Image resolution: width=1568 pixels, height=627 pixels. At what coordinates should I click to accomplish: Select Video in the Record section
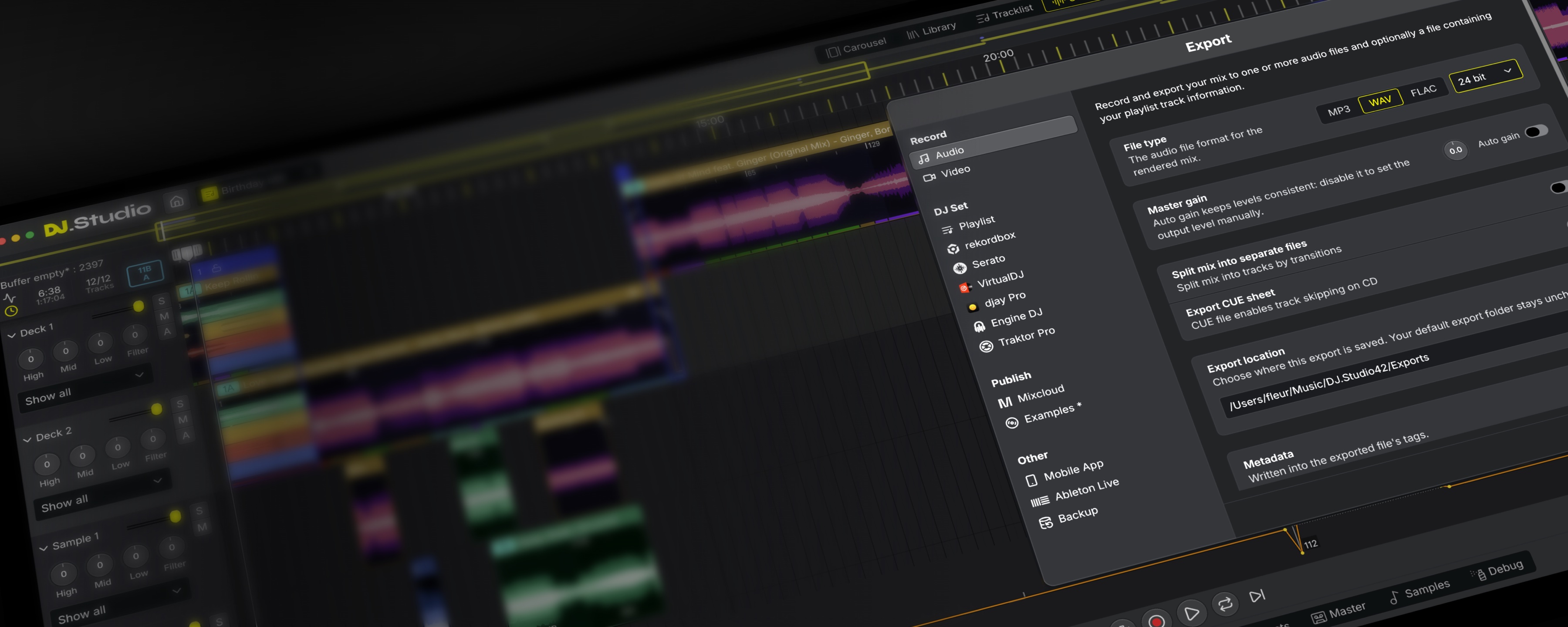click(946, 173)
